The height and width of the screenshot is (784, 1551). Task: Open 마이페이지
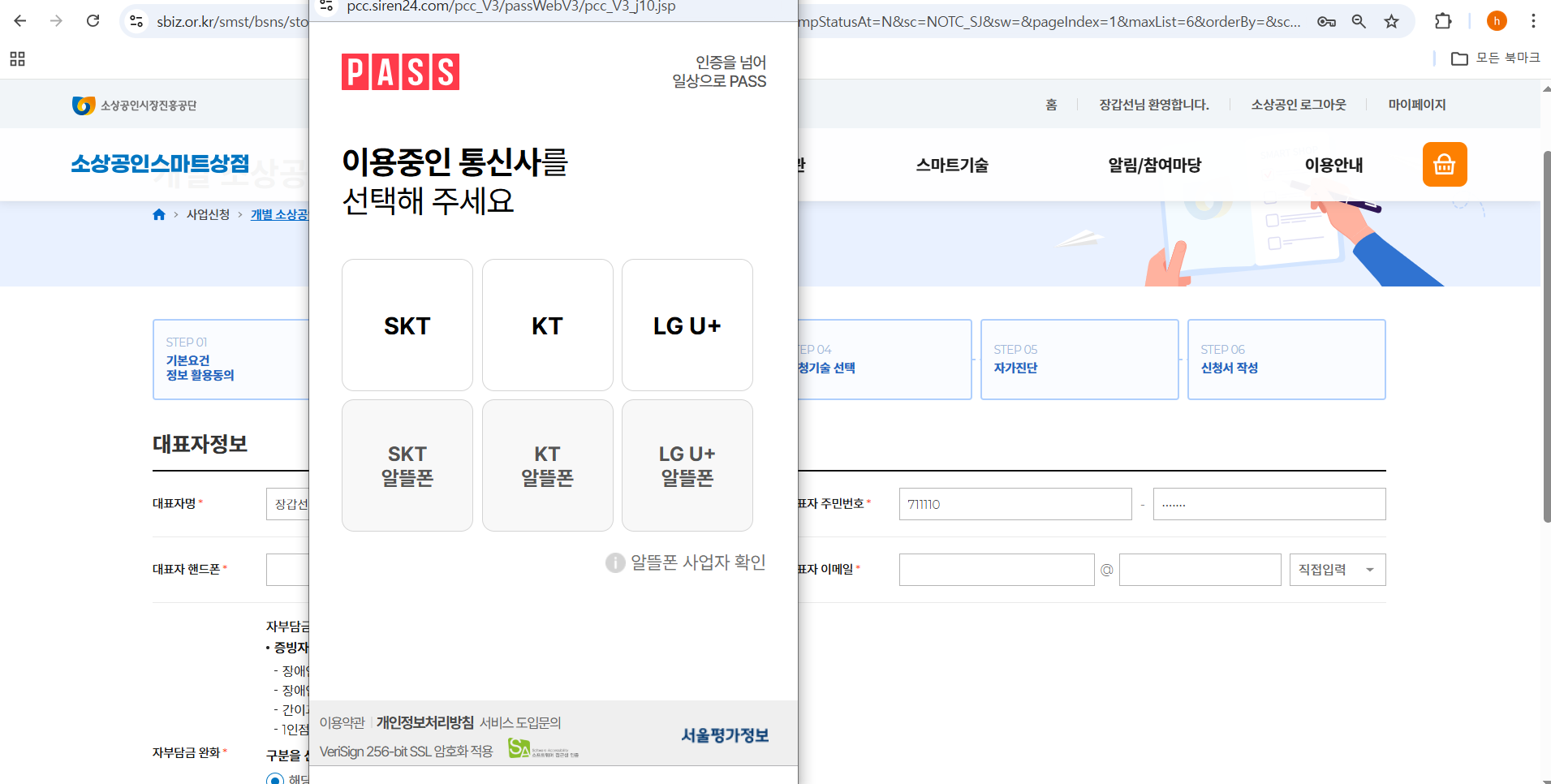pyautogui.click(x=1417, y=105)
